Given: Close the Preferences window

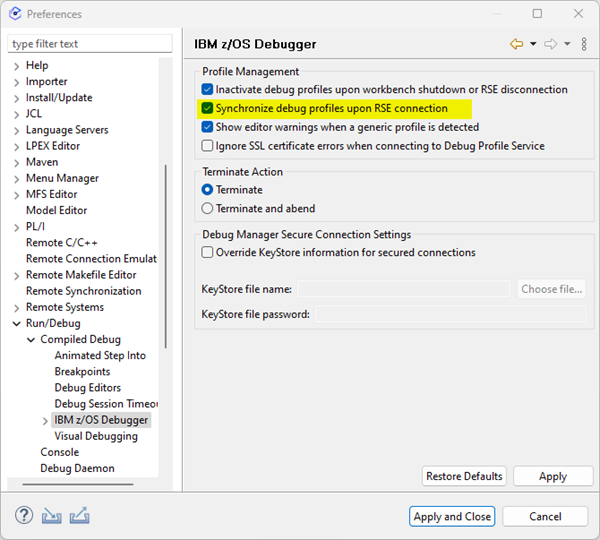Looking at the screenshot, I should tap(578, 14).
